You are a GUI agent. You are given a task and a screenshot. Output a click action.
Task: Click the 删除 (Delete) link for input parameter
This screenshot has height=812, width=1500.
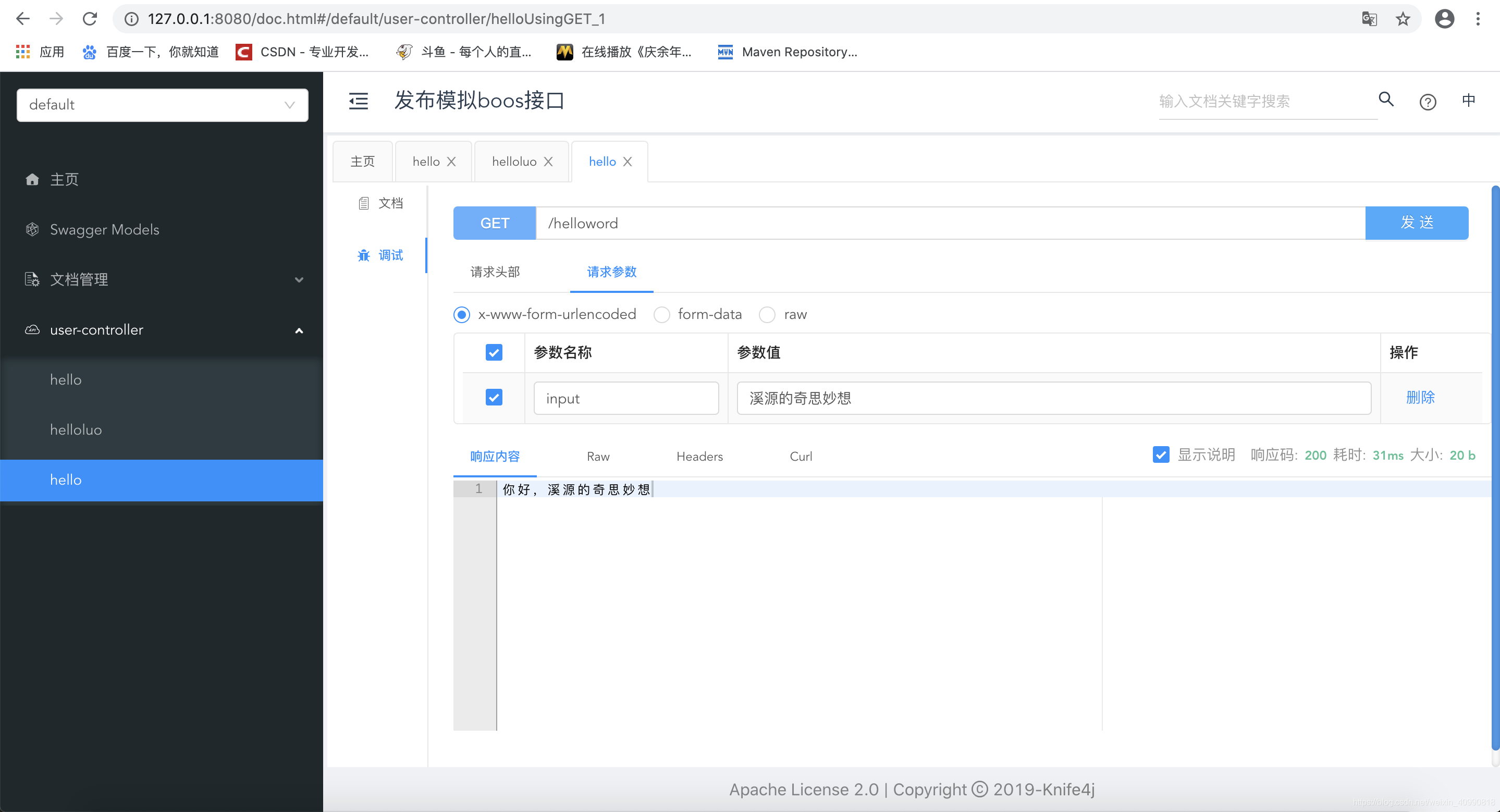(x=1419, y=398)
